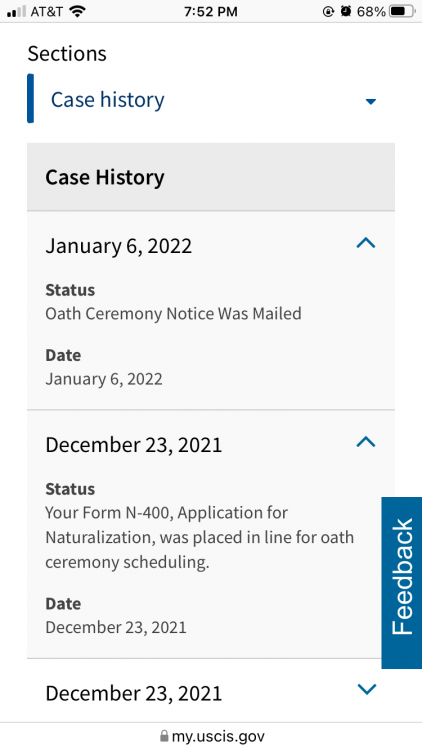The image size is (422, 750).
Task: Tap the cellular signal bars icon
Action: tap(17, 12)
